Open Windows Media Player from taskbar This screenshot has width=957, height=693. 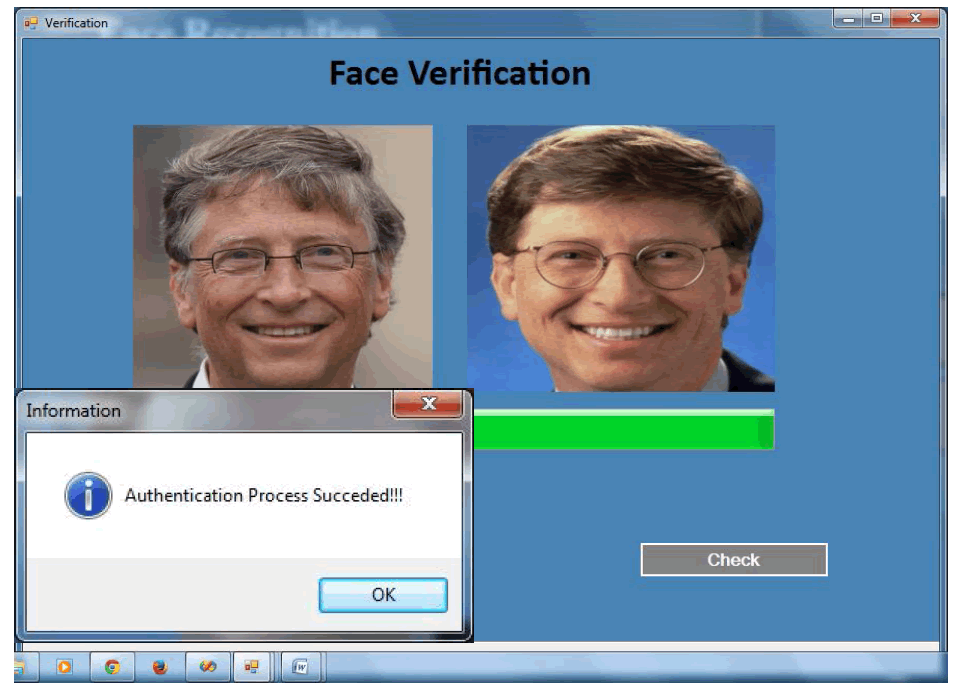pyautogui.click(x=64, y=667)
